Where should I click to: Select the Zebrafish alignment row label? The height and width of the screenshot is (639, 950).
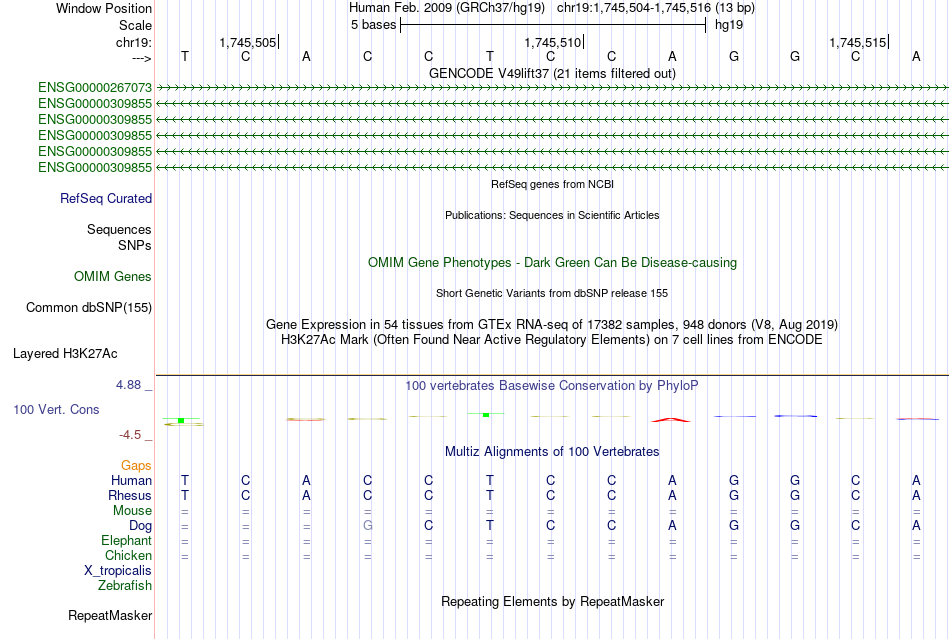(125, 586)
